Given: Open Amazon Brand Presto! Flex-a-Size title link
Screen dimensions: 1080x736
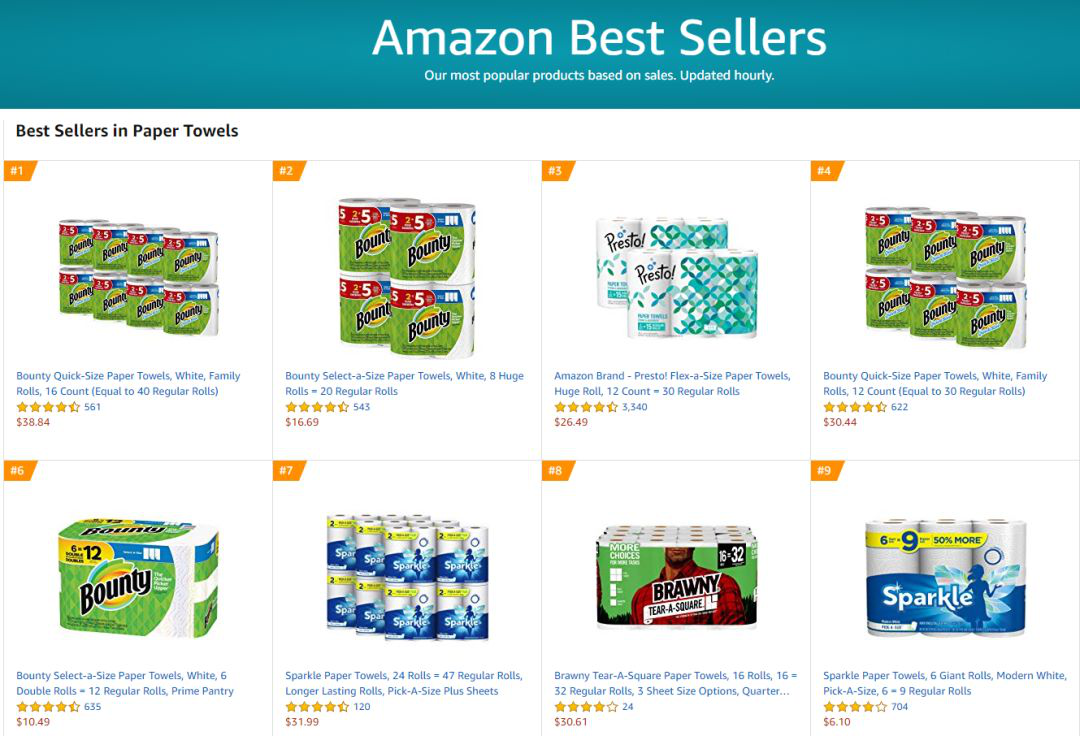Looking at the screenshot, I should [672, 383].
